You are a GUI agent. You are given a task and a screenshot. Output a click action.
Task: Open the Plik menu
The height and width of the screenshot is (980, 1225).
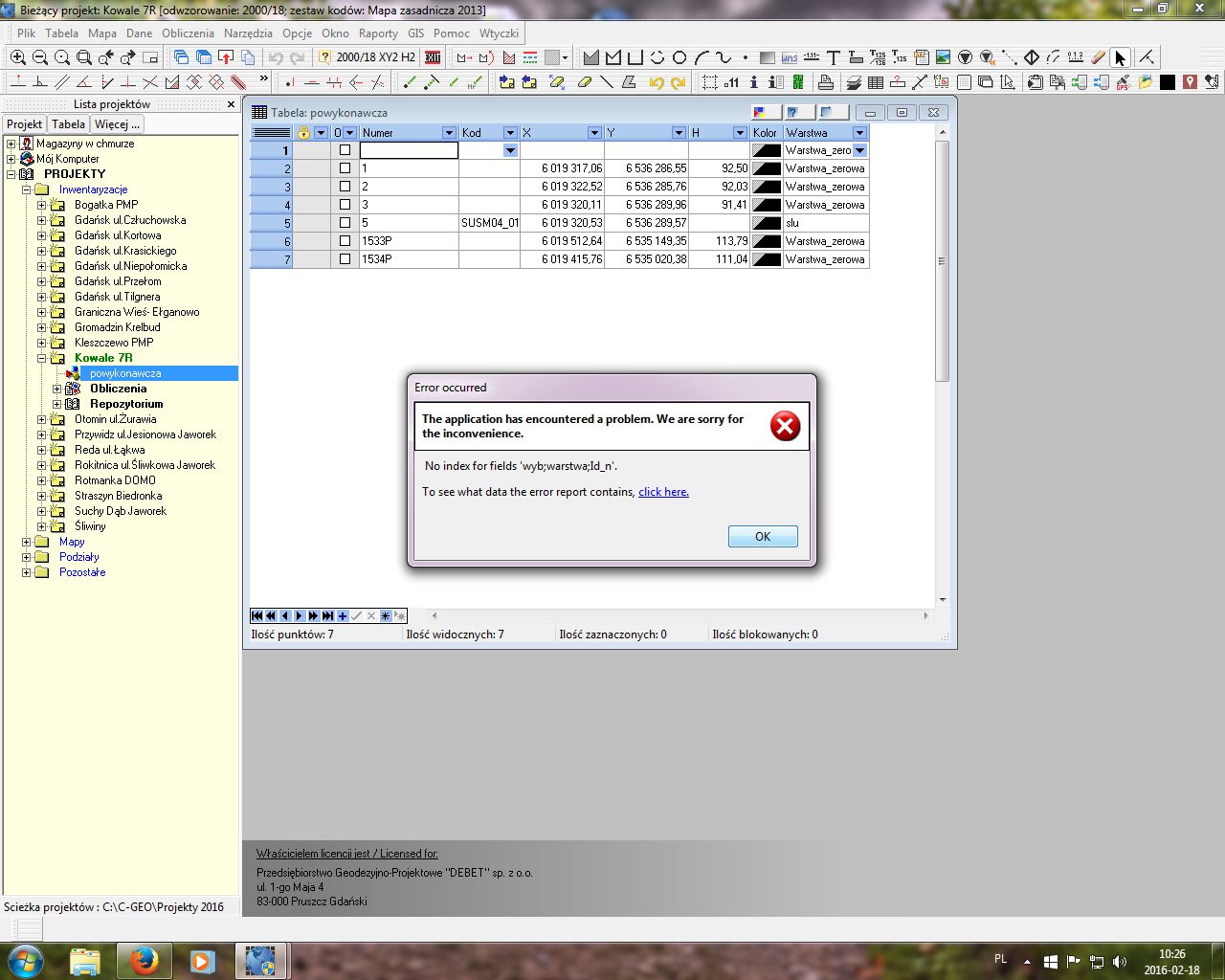pyautogui.click(x=26, y=33)
